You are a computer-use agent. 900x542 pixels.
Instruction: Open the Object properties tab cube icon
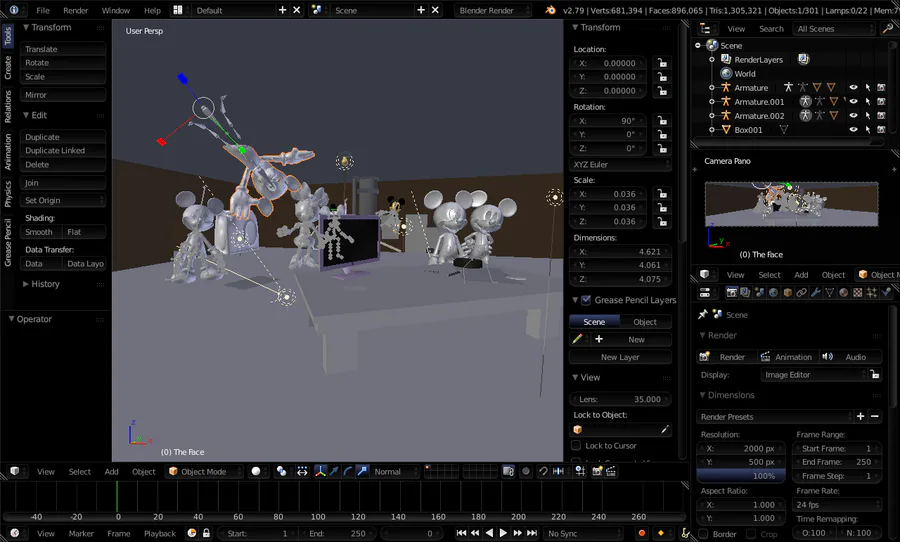coord(788,293)
